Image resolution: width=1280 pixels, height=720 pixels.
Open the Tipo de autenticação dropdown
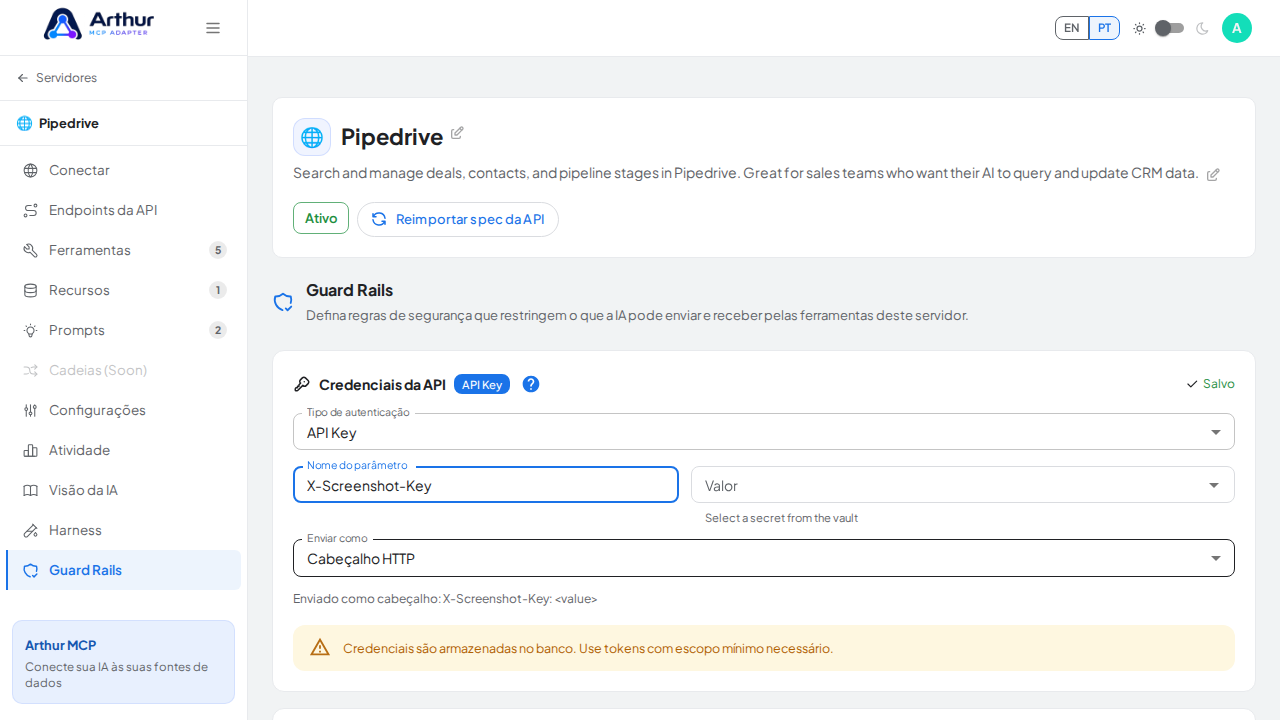[764, 432]
